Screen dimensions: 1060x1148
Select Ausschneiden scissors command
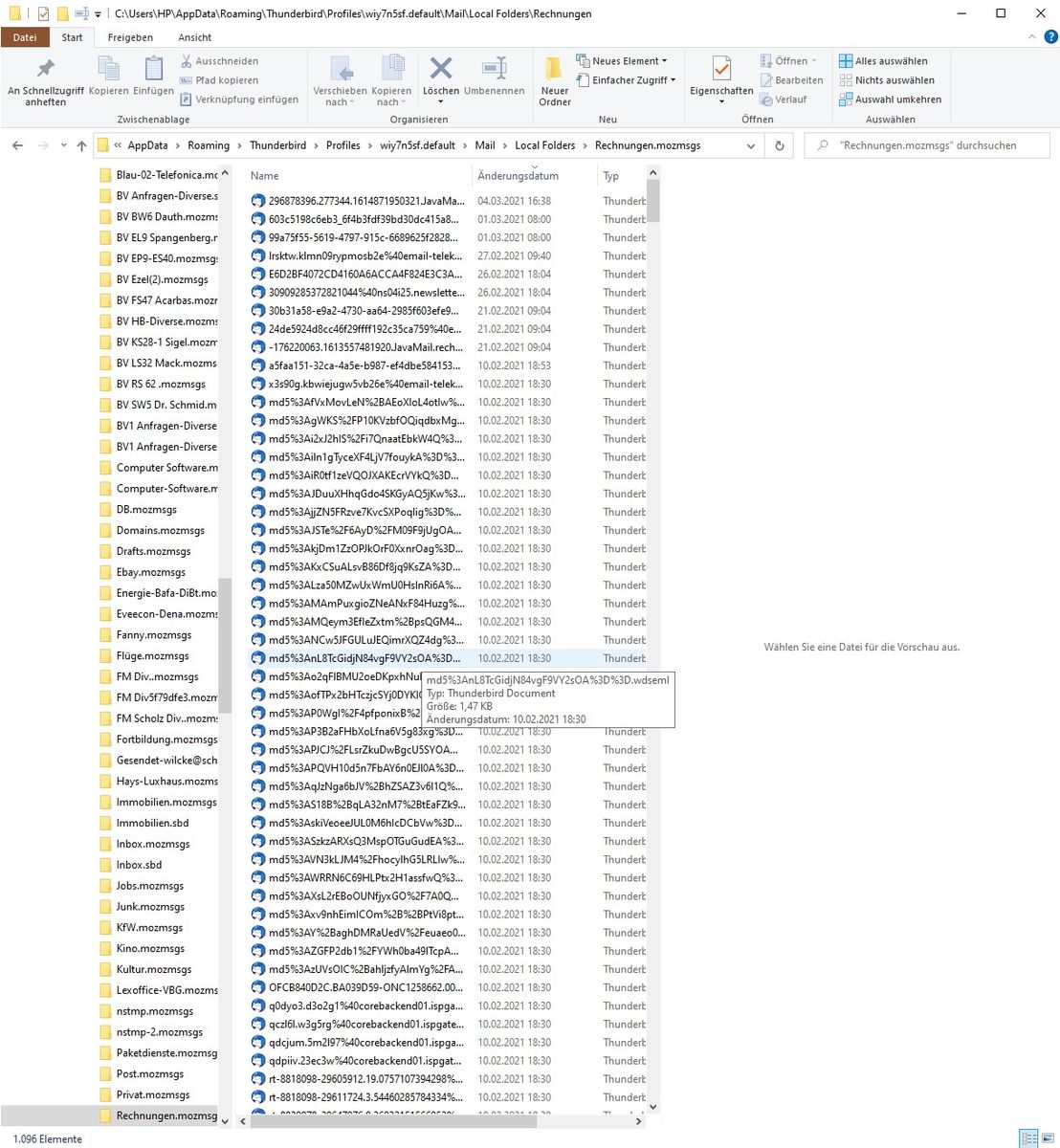tap(219, 61)
